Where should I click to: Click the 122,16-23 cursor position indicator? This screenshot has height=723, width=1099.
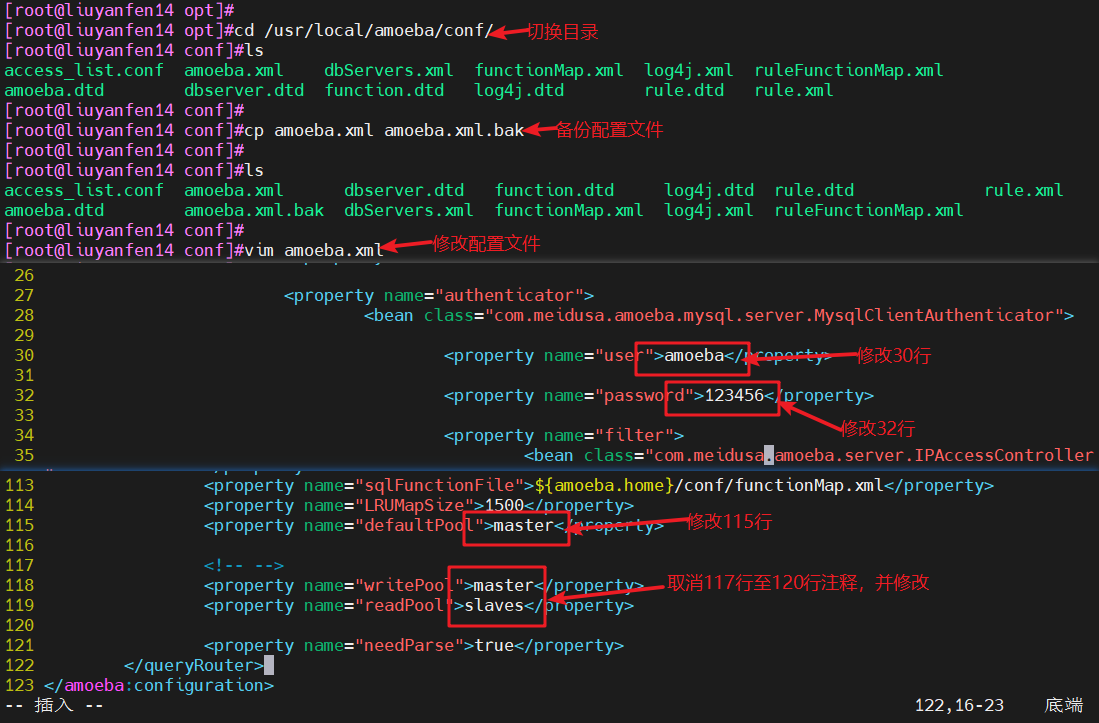(959, 705)
